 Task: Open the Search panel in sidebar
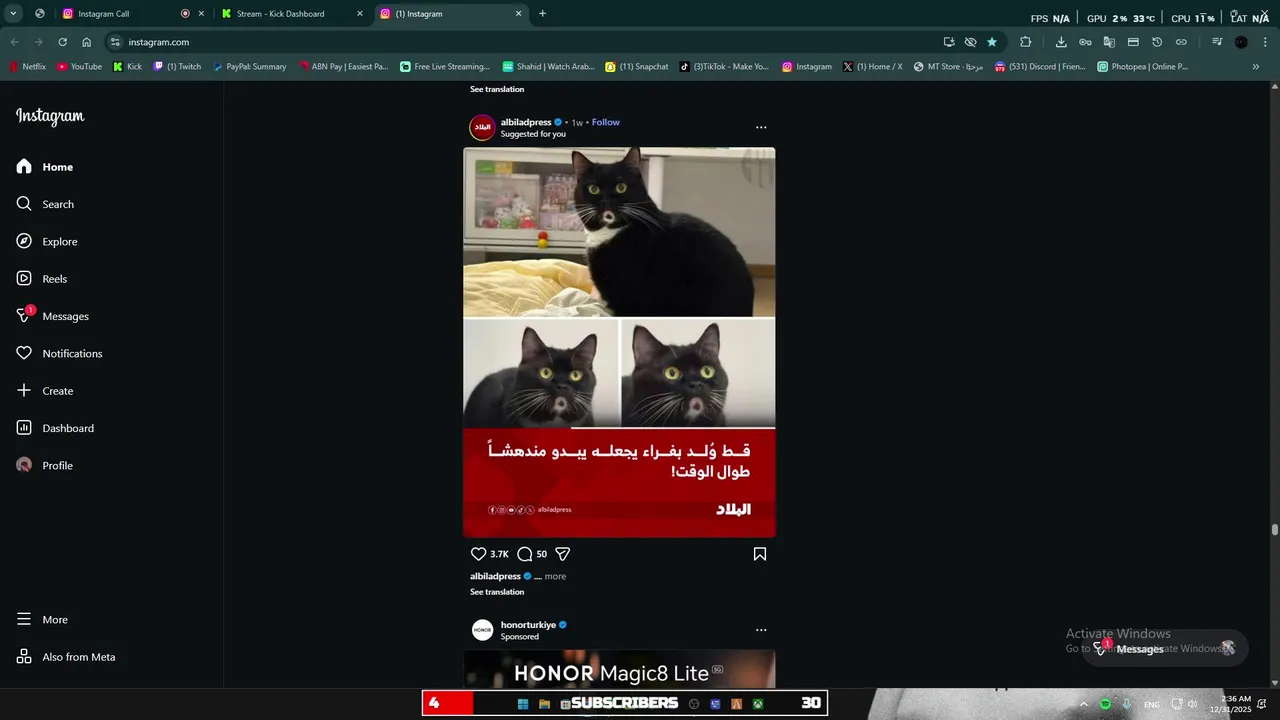(45, 204)
